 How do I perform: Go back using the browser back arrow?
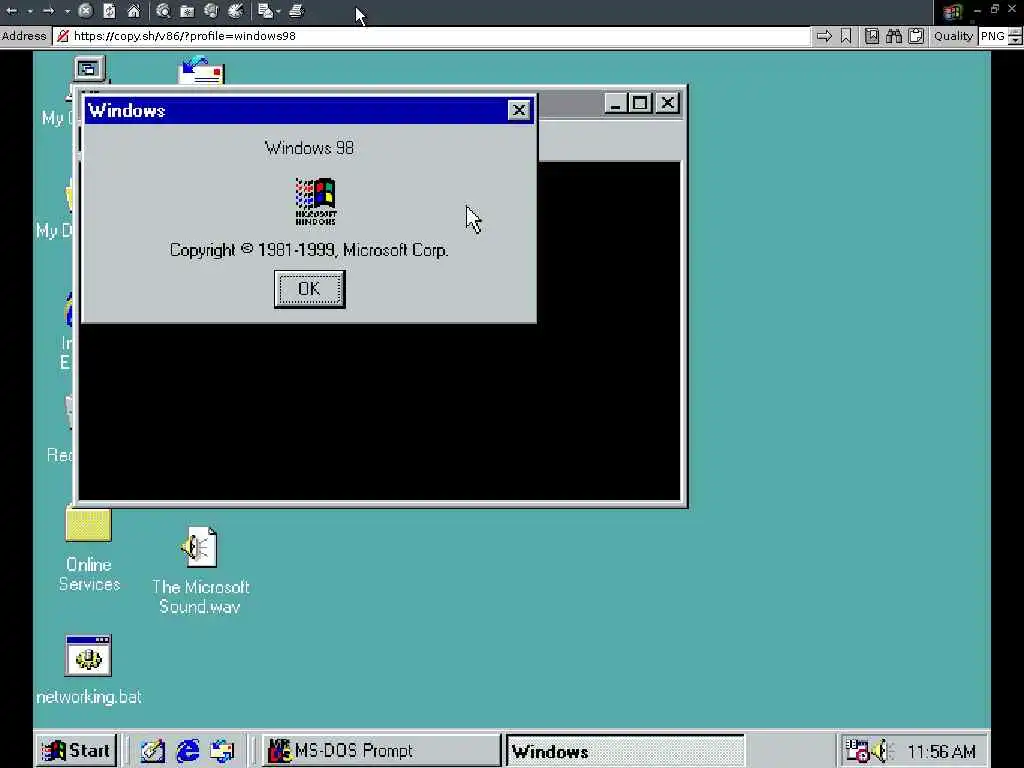pyautogui.click(x=12, y=11)
